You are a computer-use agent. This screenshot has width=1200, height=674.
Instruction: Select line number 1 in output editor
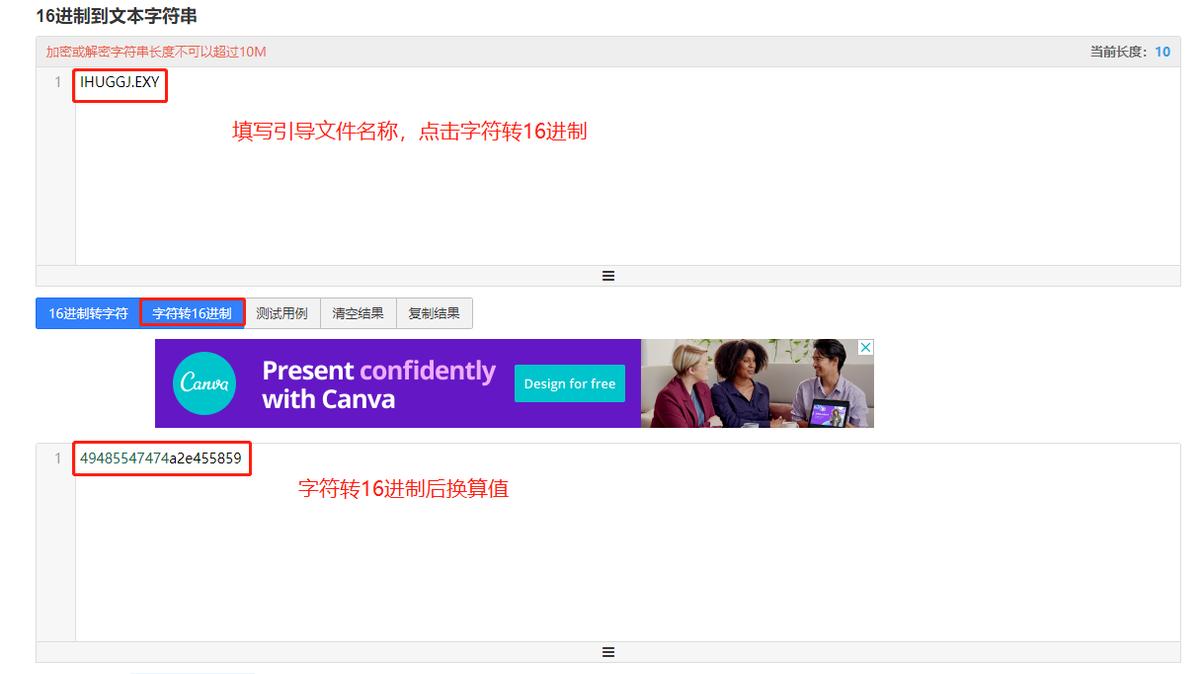point(58,458)
